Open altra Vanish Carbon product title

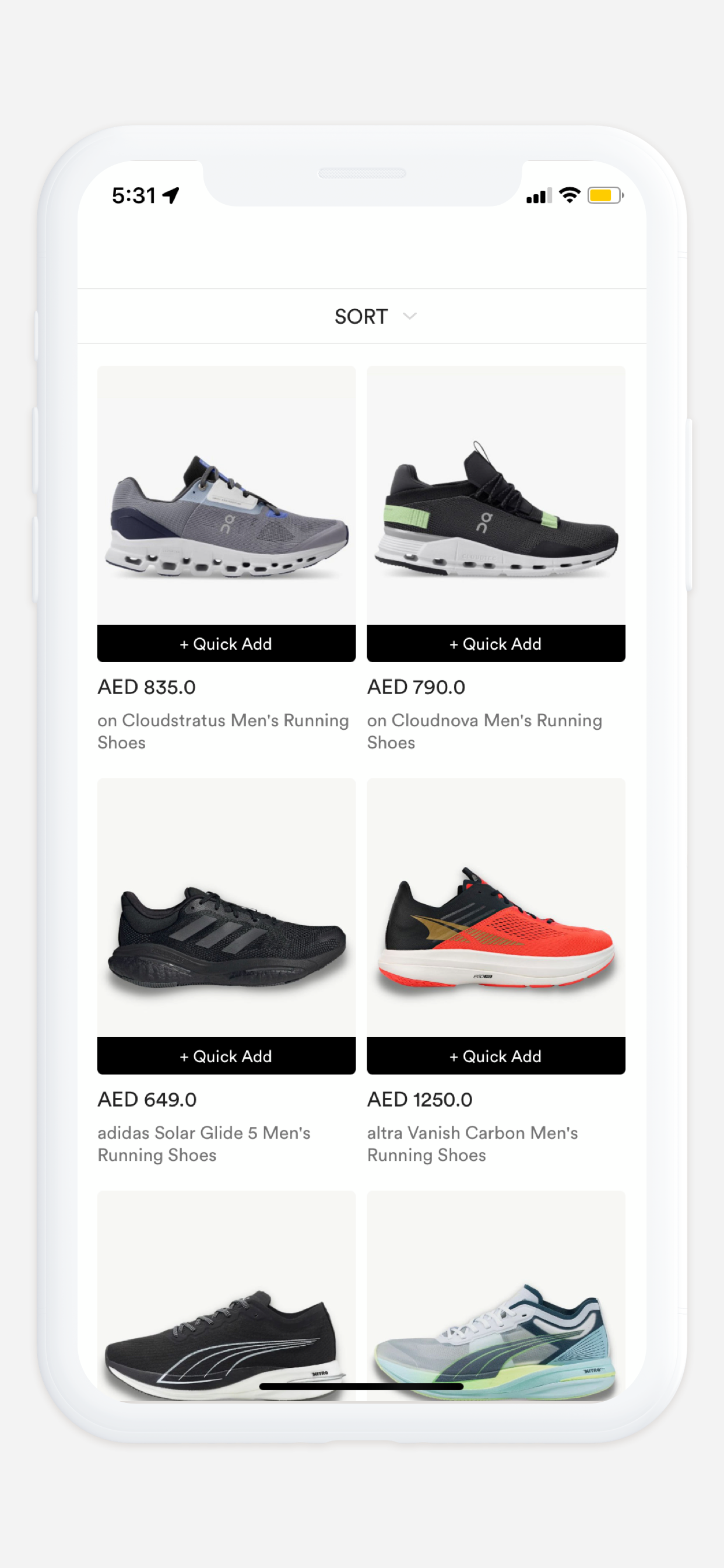pyautogui.click(x=472, y=1144)
